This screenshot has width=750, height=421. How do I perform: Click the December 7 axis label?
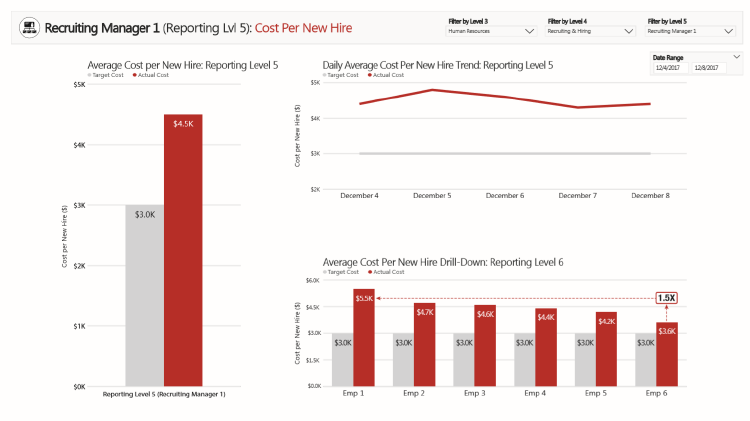[x=577, y=196]
